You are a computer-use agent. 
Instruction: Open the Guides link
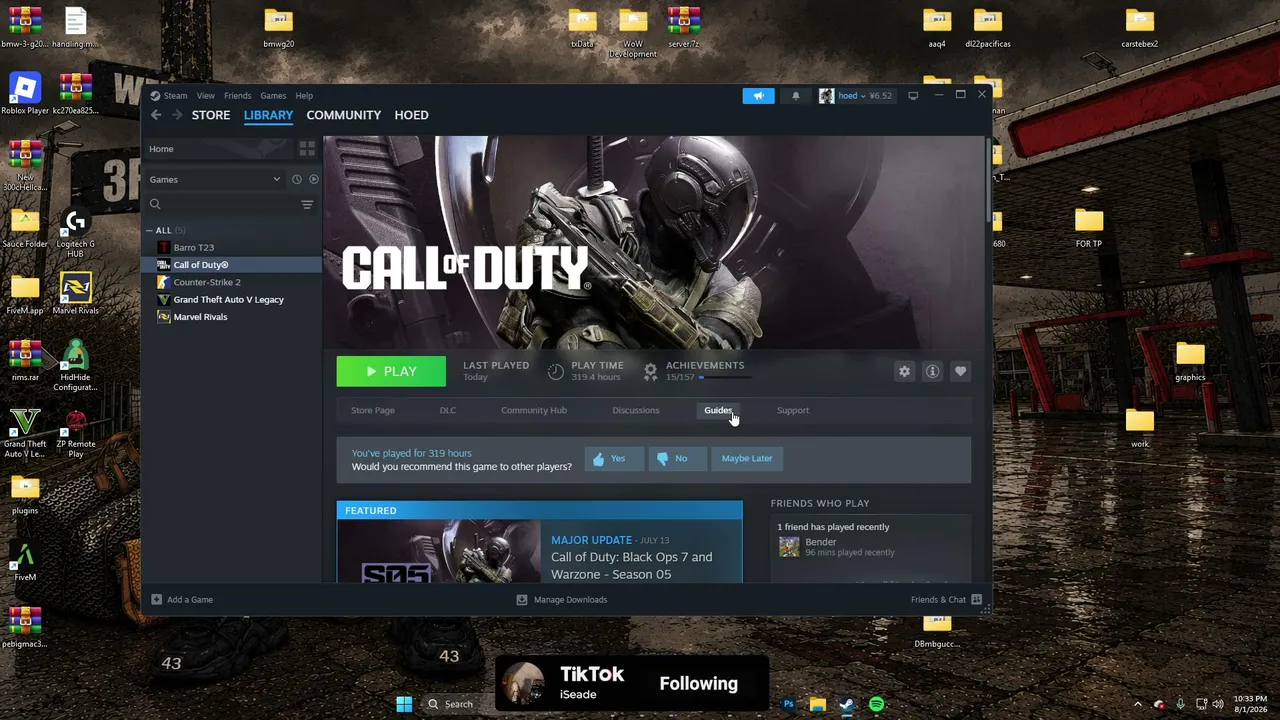[718, 410]
